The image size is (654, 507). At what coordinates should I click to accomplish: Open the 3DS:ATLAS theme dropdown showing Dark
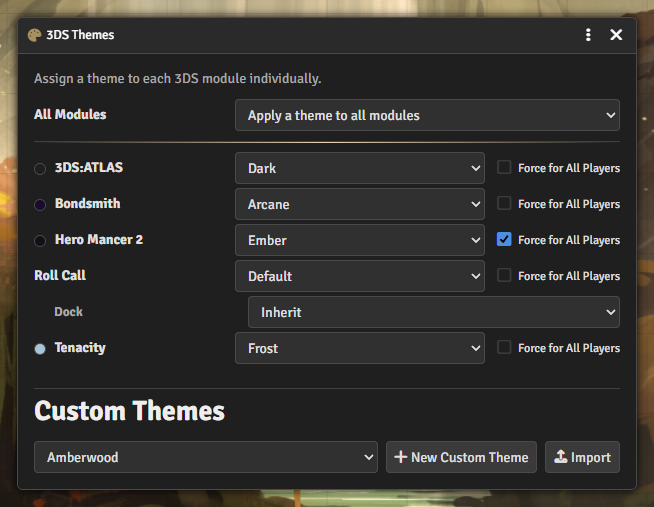[360, 168]
